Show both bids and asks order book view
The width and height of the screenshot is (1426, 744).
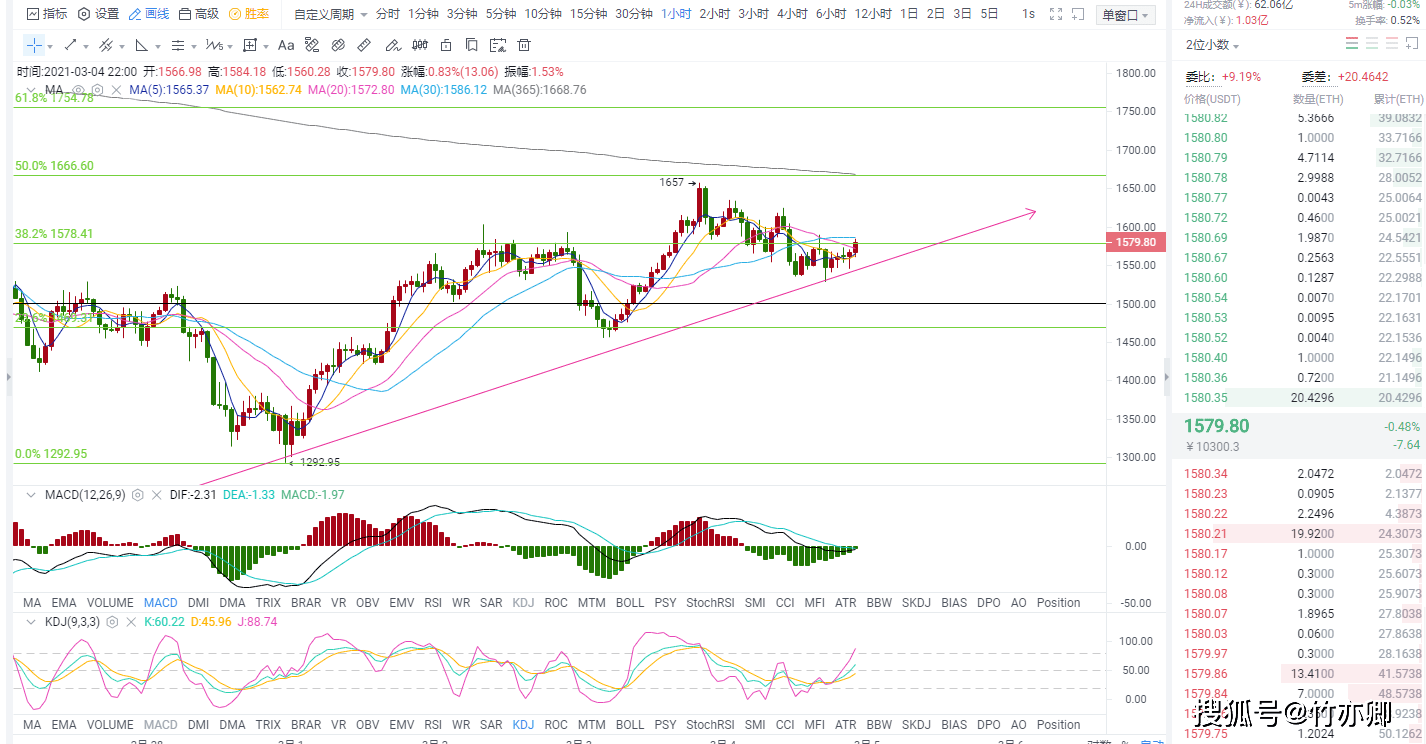pyautogui.click(x=1352, y=44)
